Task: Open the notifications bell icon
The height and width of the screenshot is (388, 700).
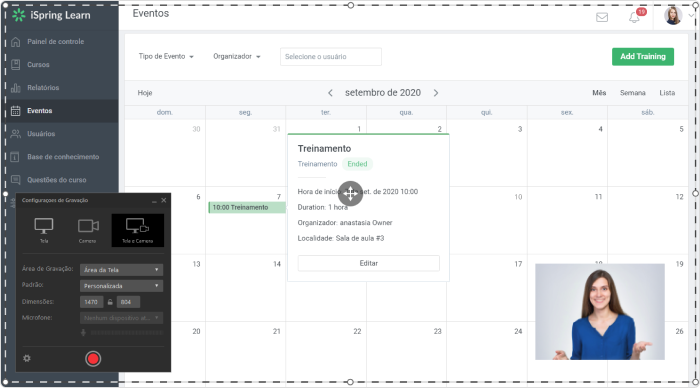Action: click(x=634, y=18)
